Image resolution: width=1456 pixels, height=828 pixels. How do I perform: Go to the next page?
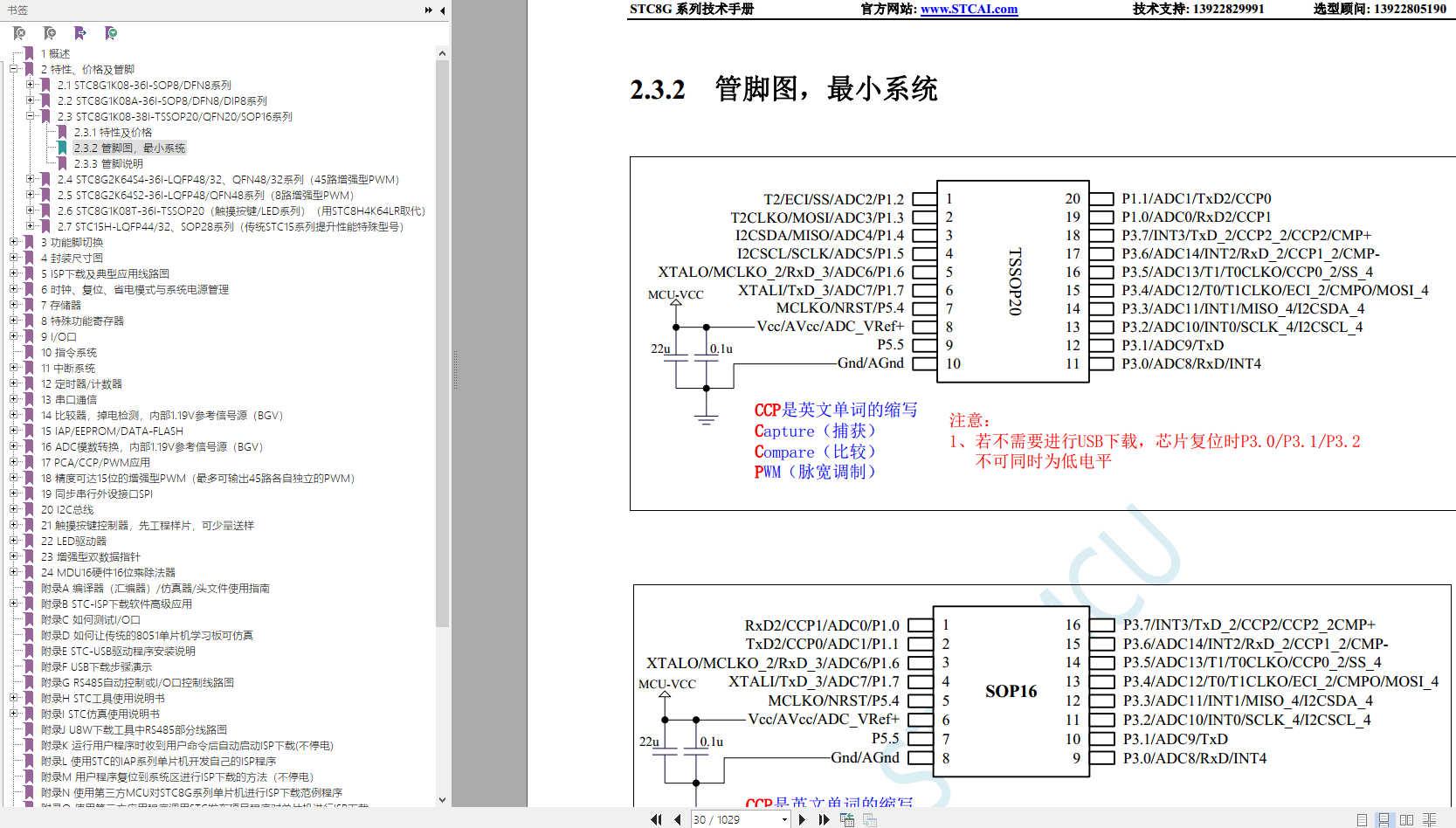click(803, 819)
